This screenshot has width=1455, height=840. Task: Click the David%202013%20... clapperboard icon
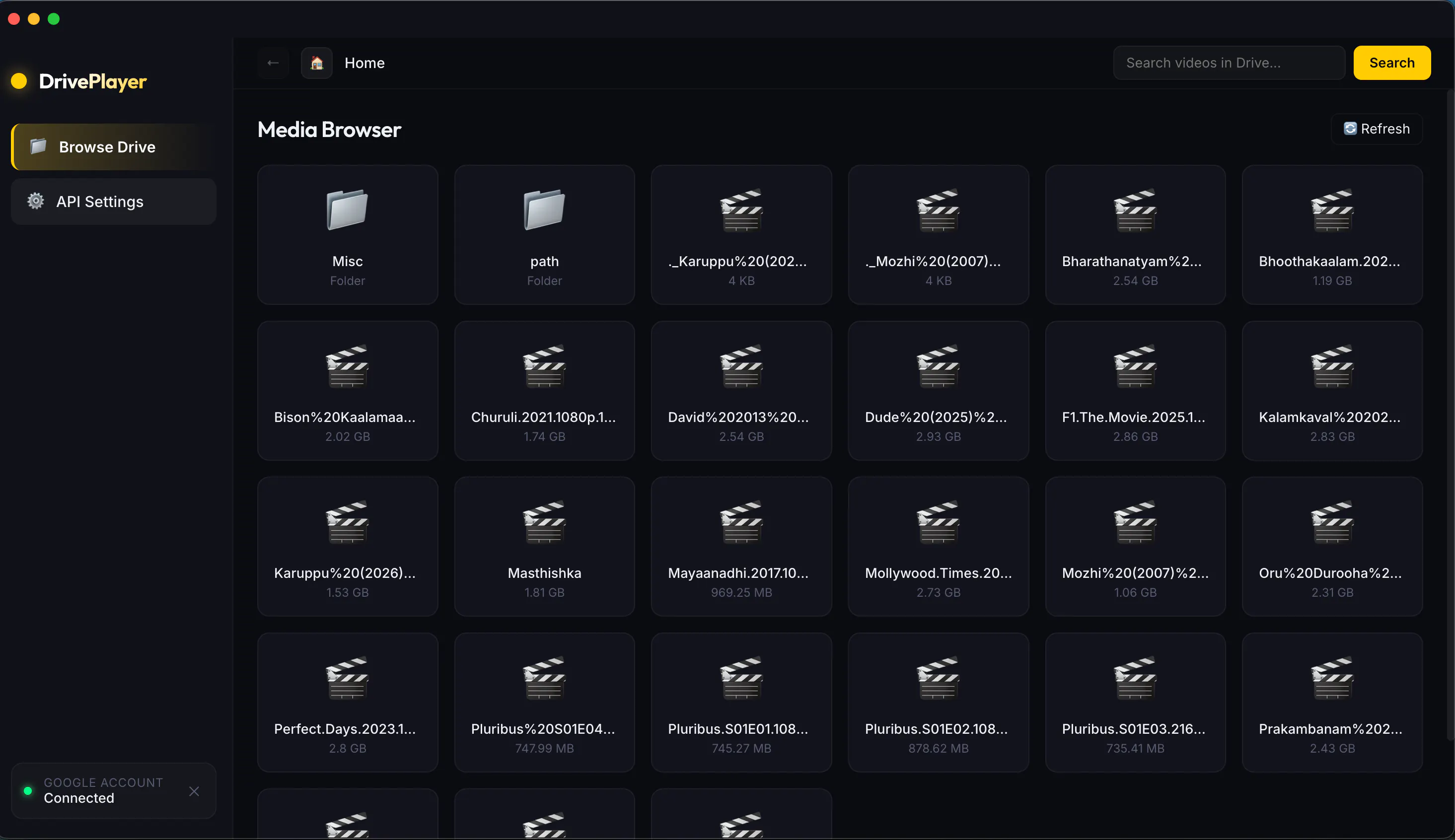[741, 366]
